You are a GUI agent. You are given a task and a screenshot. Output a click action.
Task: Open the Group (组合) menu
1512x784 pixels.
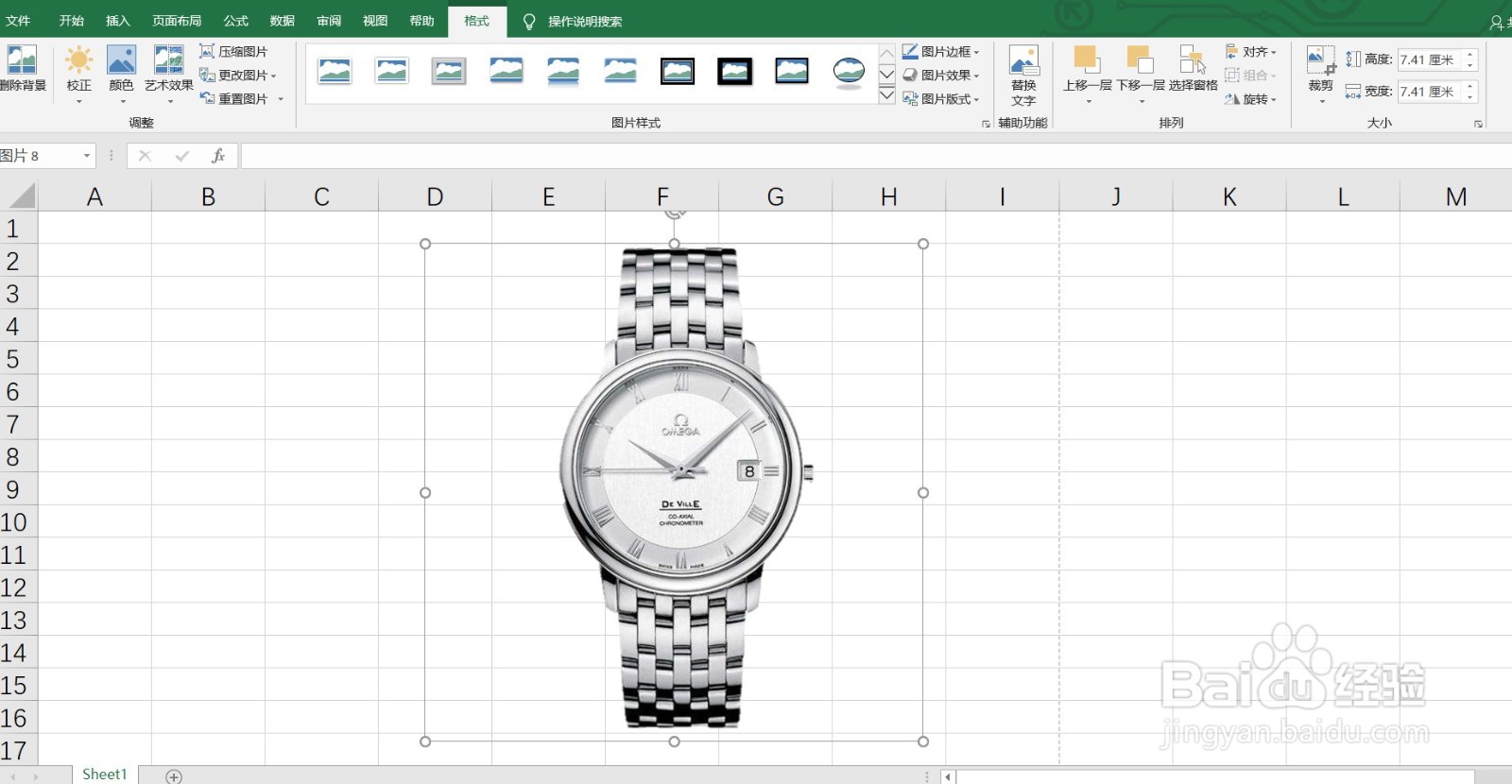point(1250,75)
